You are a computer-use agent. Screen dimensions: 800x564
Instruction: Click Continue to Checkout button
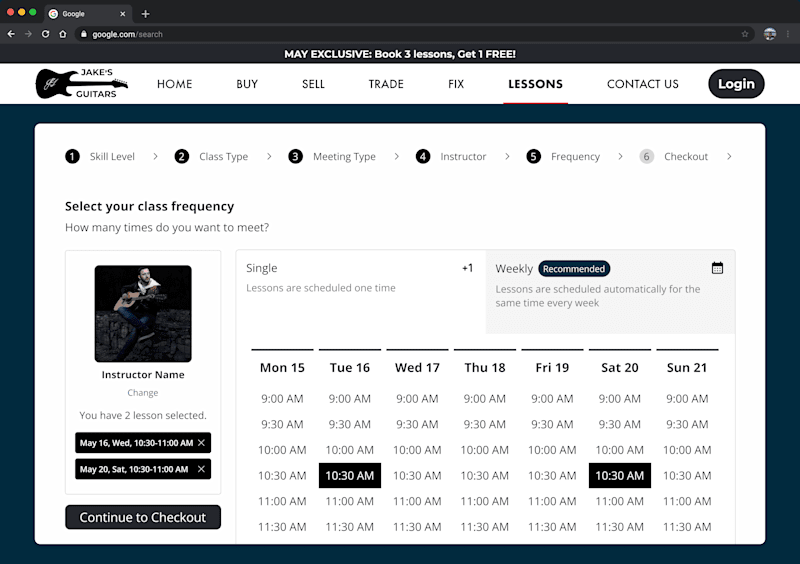click(x=143, y=517)
